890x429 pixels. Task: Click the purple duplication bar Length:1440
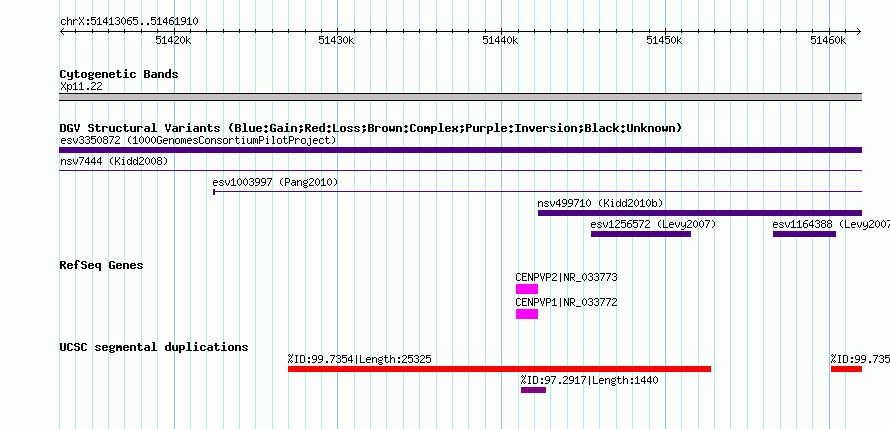pyautogui.click(x=534, y=390)
